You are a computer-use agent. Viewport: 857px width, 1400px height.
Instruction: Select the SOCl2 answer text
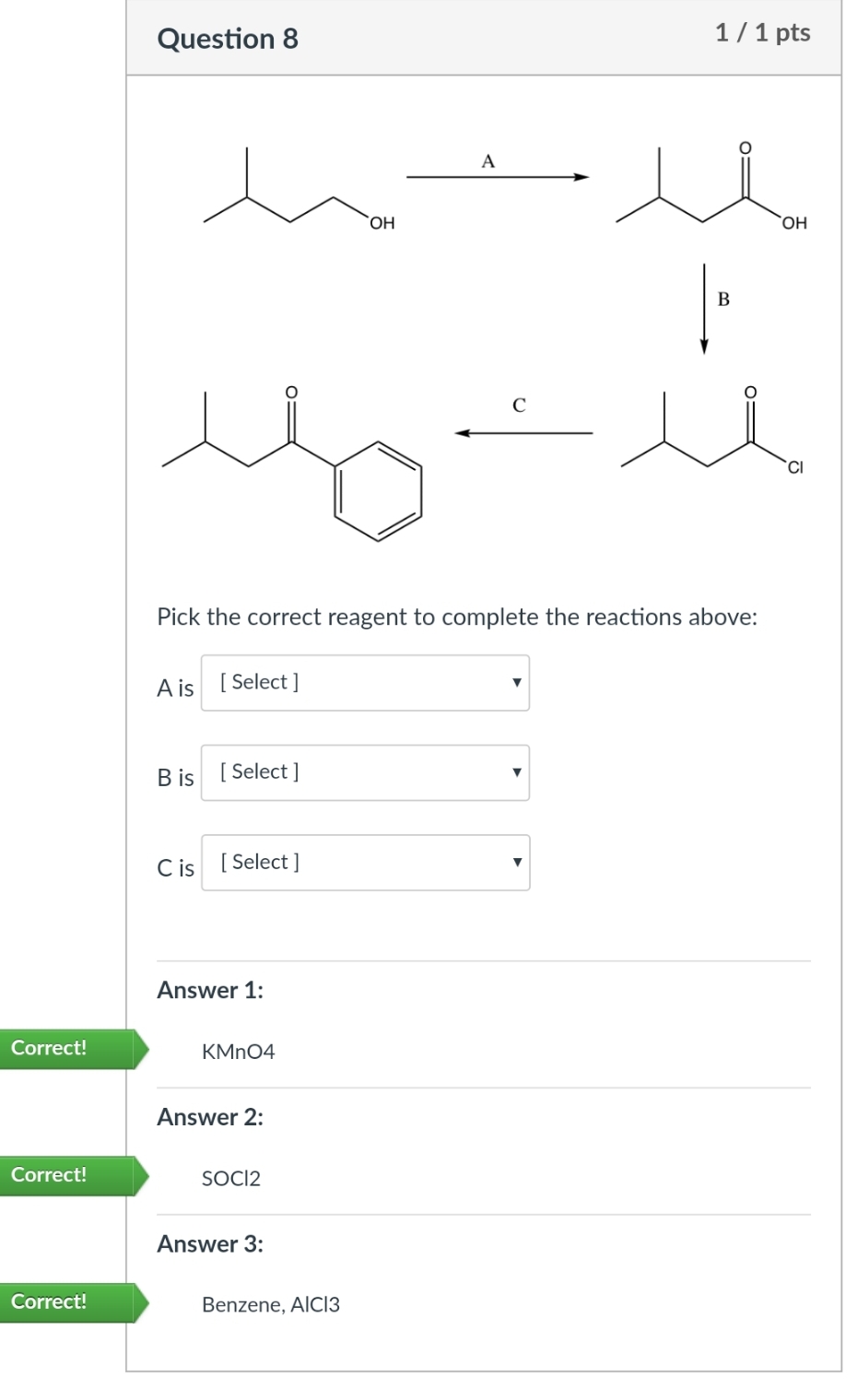point(231,1179)
